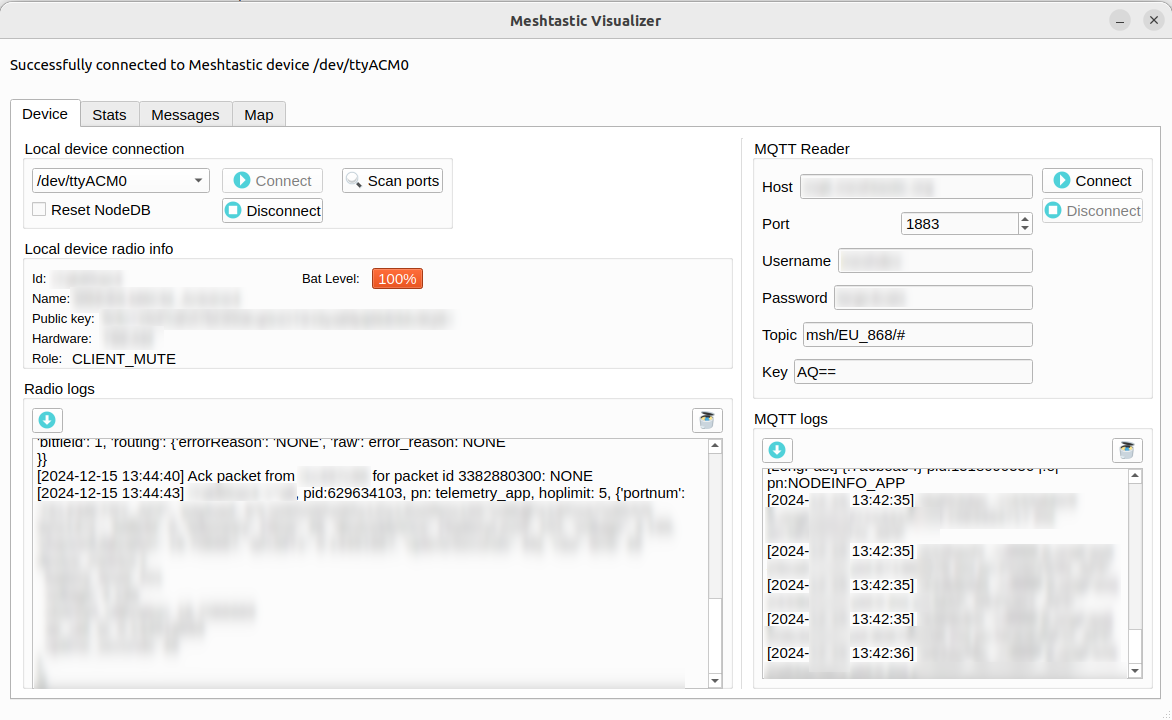Close the Meshtastic Visualizer window
Image resolution: width=1172 pixels, height=720 pixels.
pos(1154,20)
